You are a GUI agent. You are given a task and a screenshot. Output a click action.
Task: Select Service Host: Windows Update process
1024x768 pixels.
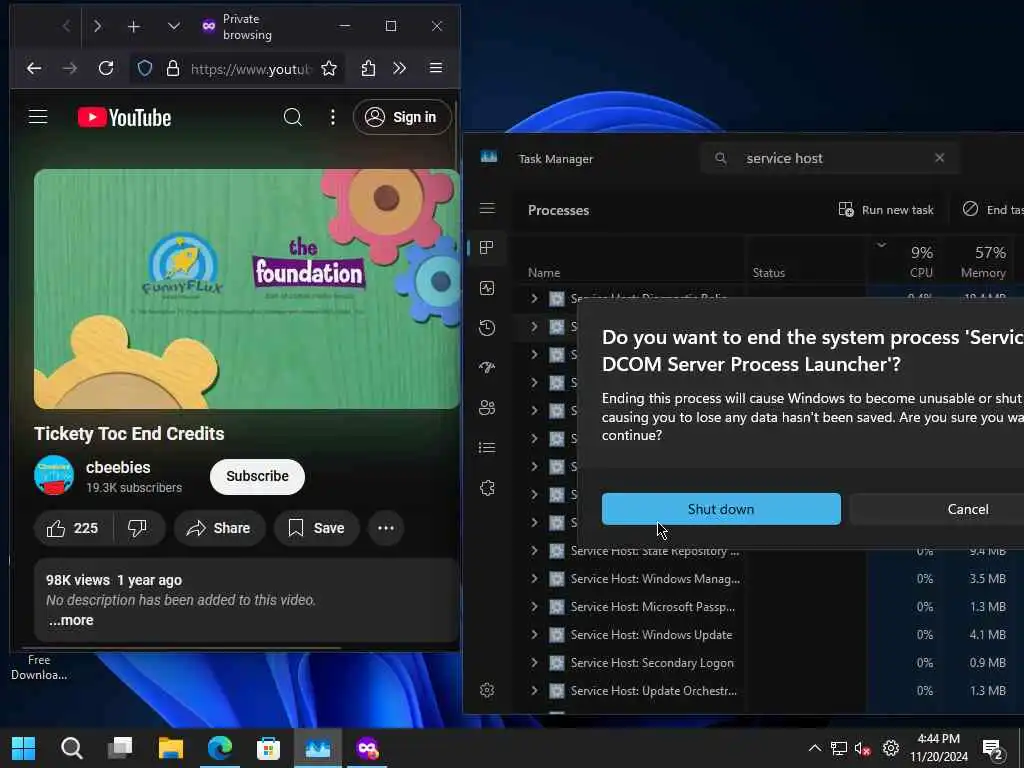(x=651, y=635)
